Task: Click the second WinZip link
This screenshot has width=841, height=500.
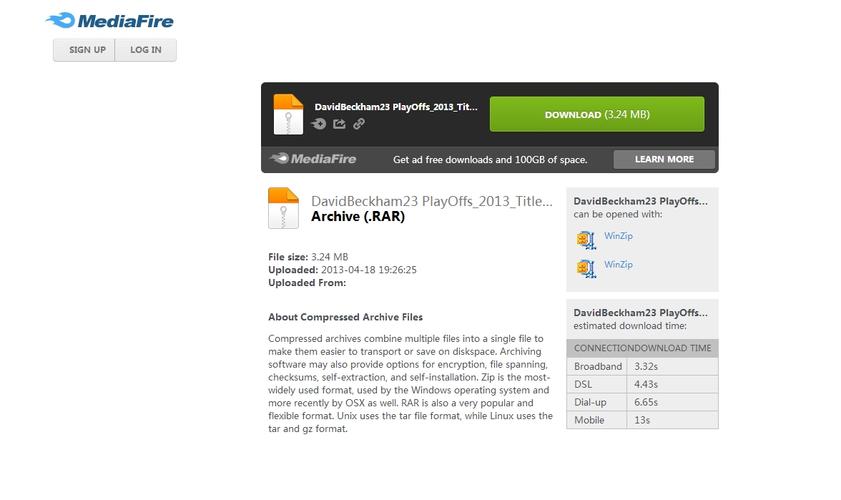Action: pyautogui.click(x=618, y=264)
